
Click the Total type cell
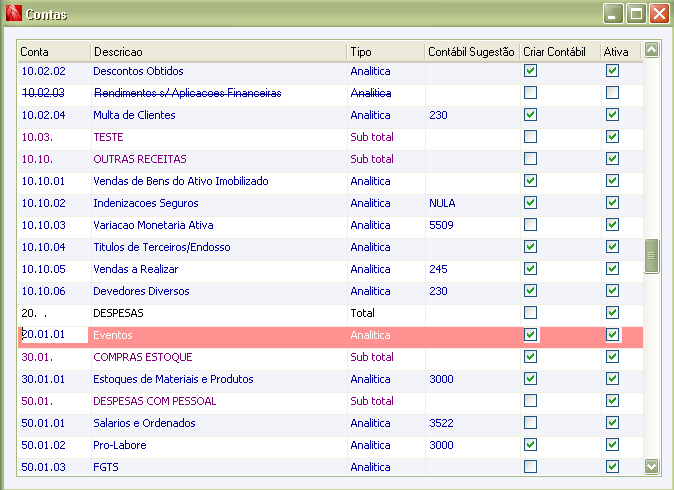[x=363, y=313]
